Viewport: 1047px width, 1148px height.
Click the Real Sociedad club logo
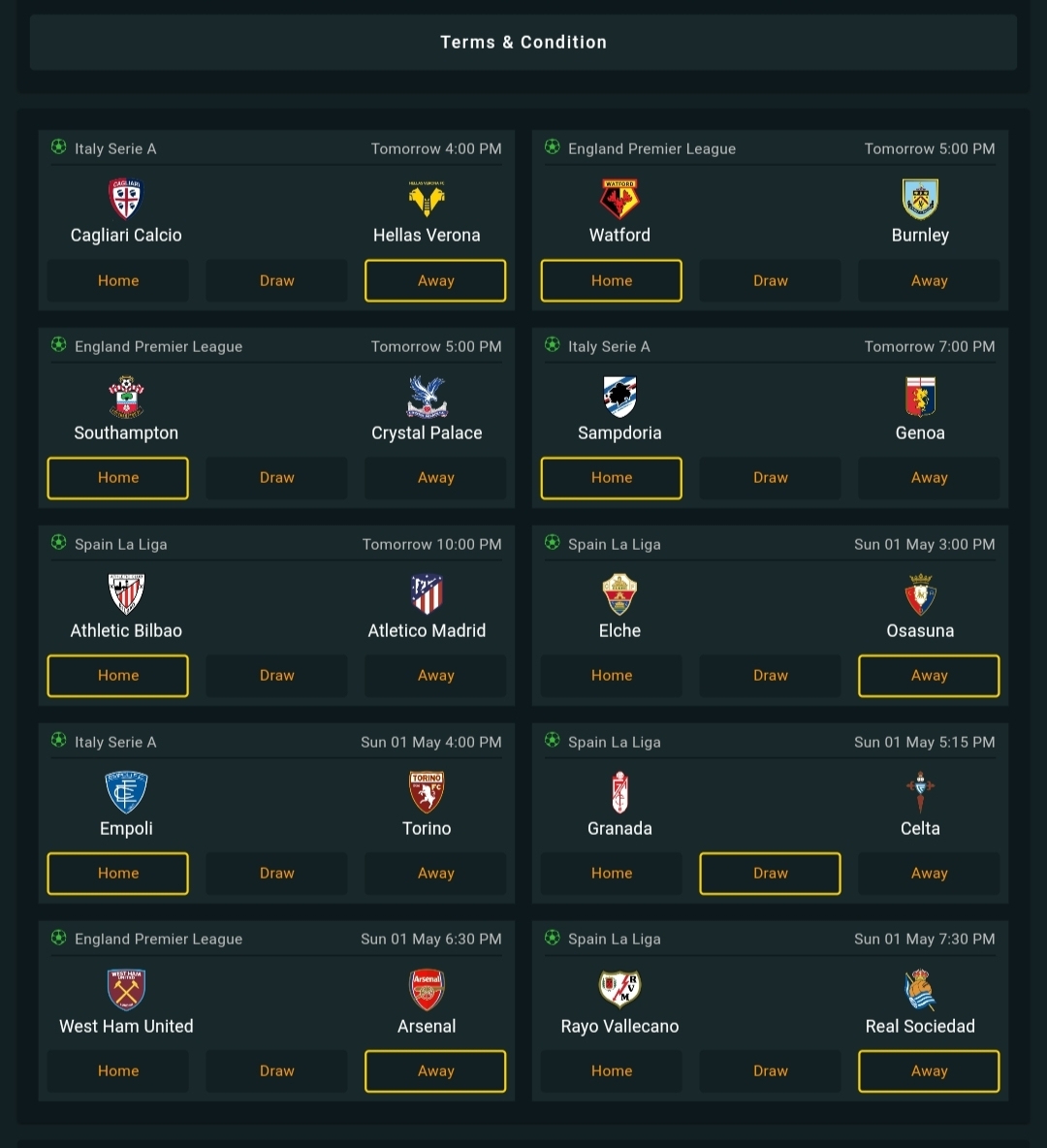click(x=920, y=989)
